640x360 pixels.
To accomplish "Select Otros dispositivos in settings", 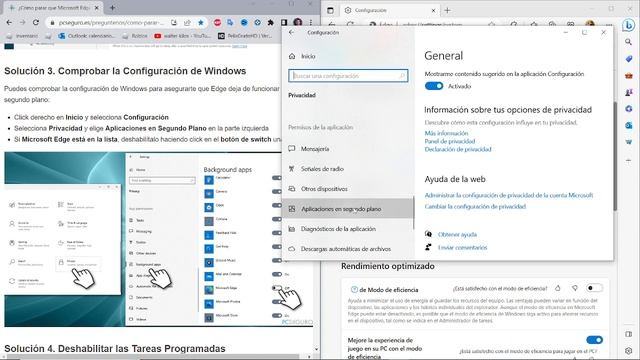I will click(x=348, y=189).
